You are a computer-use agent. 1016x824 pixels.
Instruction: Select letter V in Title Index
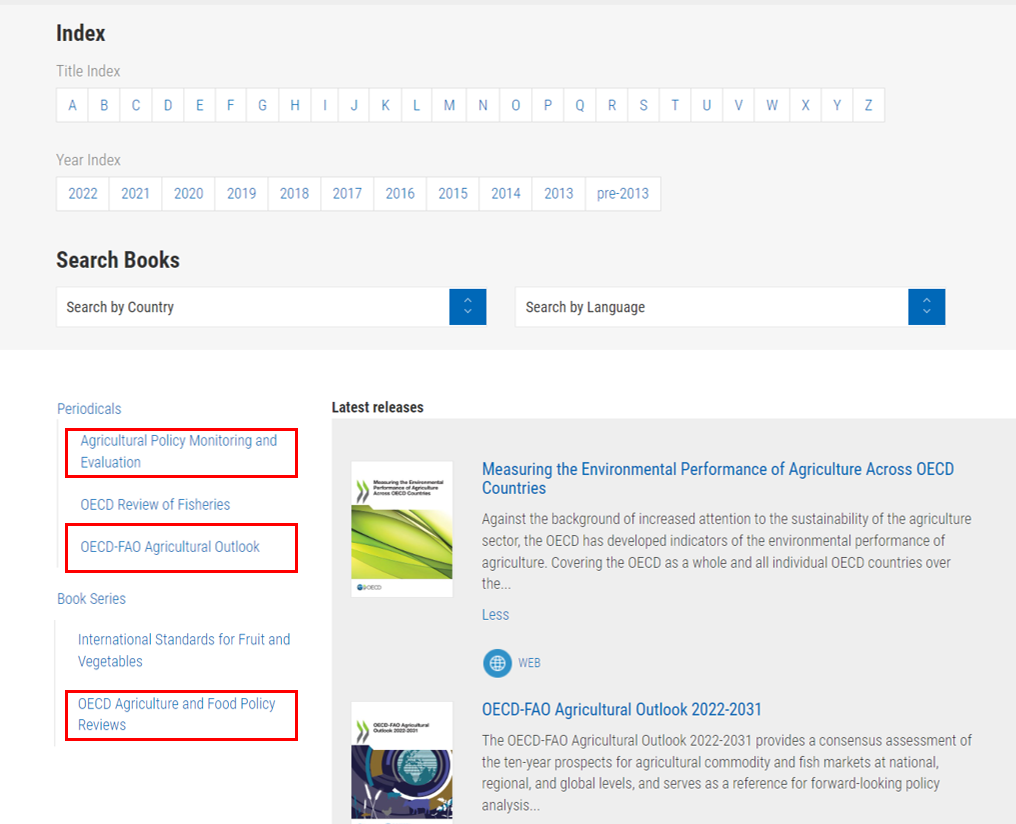click(x=738, y=105)
